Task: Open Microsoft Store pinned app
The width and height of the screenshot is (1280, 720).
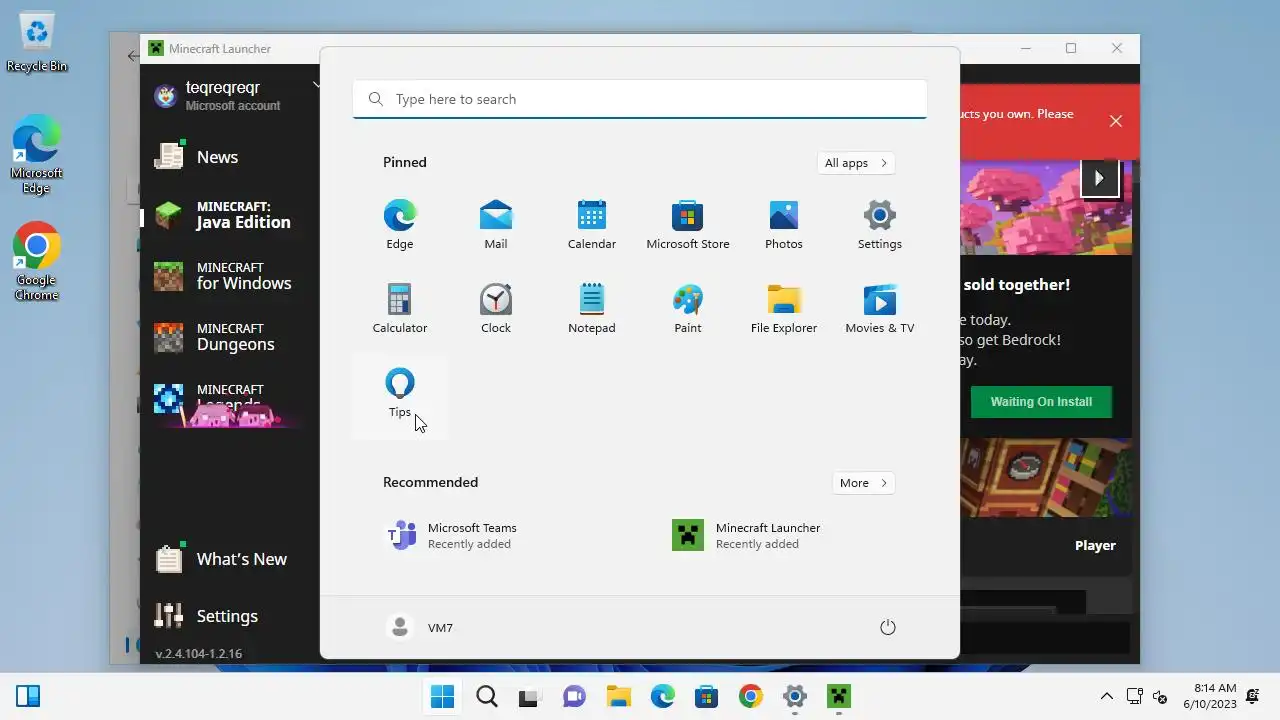Action: [x=687, y=224]
